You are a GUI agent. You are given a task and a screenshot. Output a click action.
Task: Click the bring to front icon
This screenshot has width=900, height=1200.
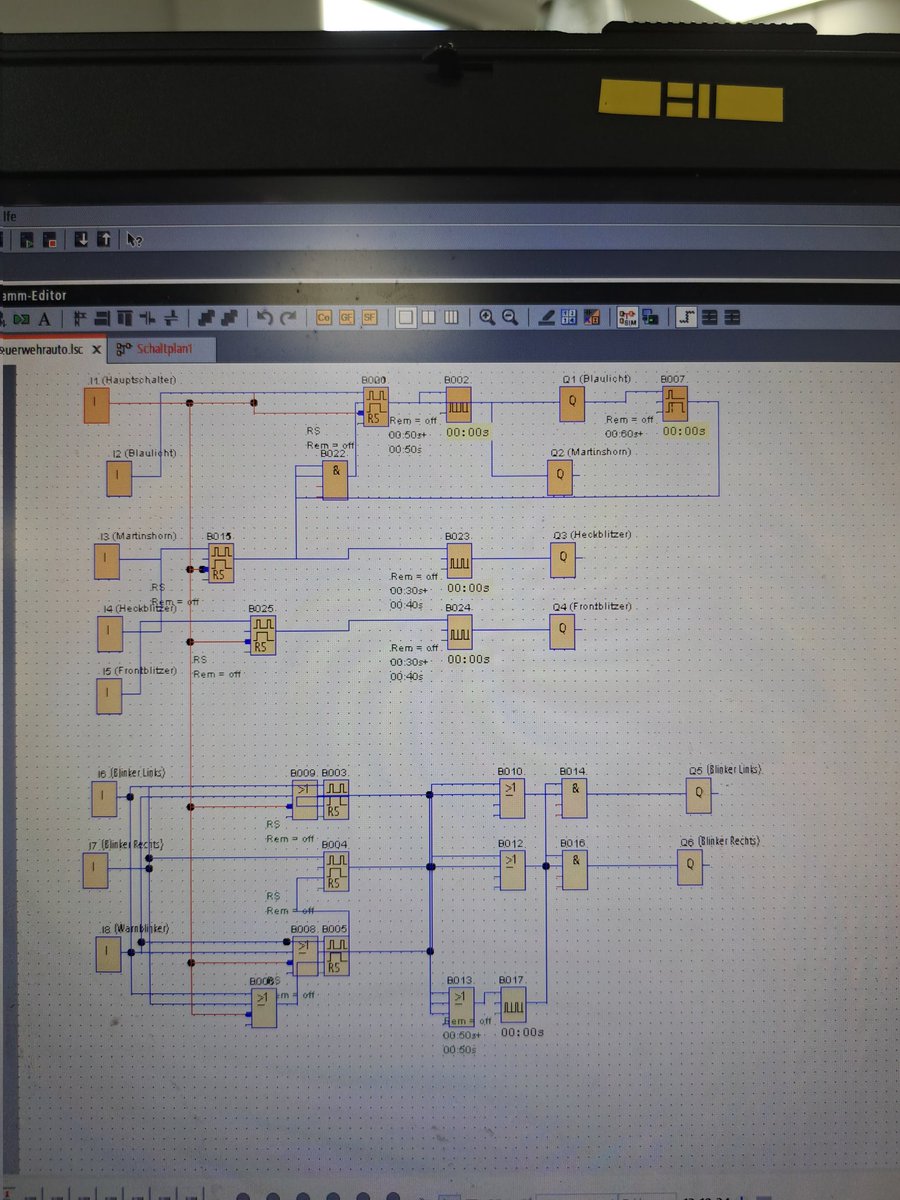[x=206, y=318]
